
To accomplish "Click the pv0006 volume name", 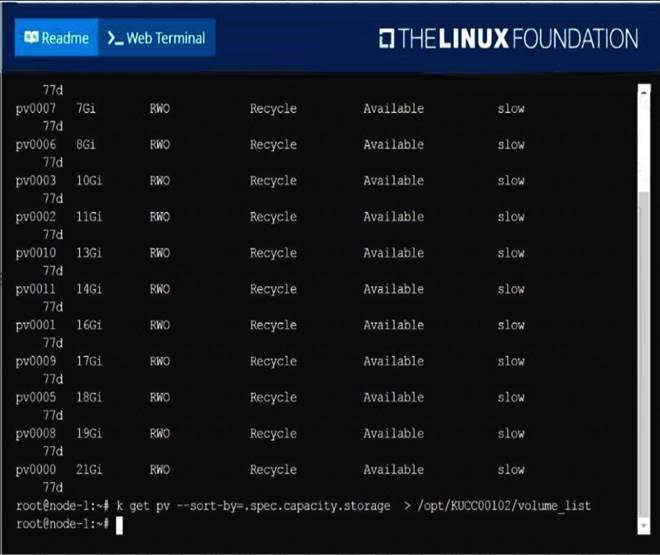I will 36,145.
